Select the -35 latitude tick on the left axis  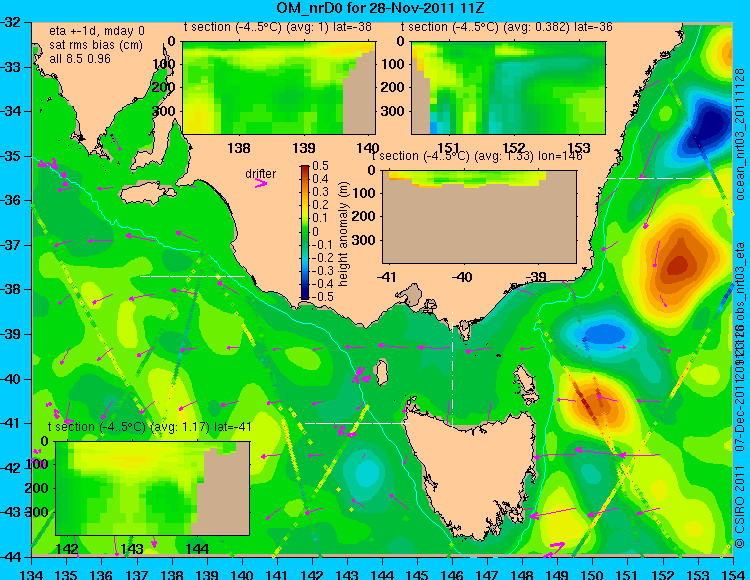click(12, 156)
